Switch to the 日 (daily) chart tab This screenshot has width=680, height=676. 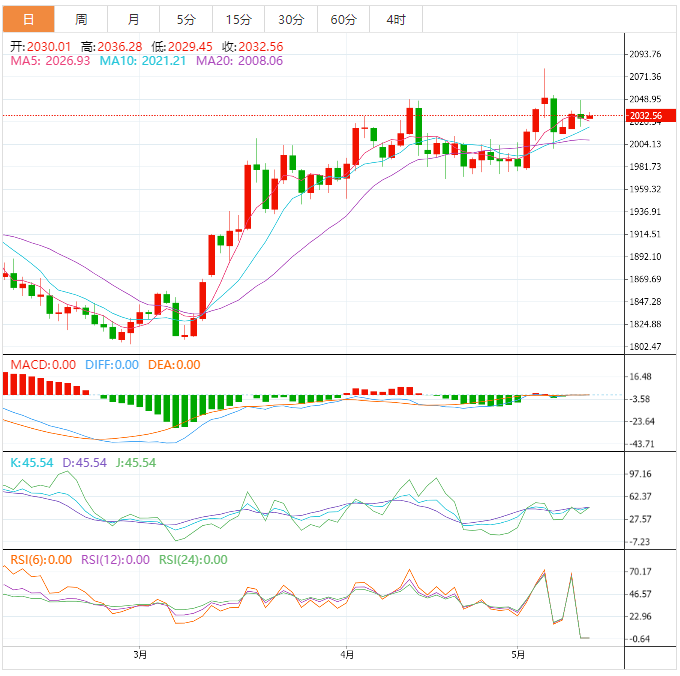(29, 20)
